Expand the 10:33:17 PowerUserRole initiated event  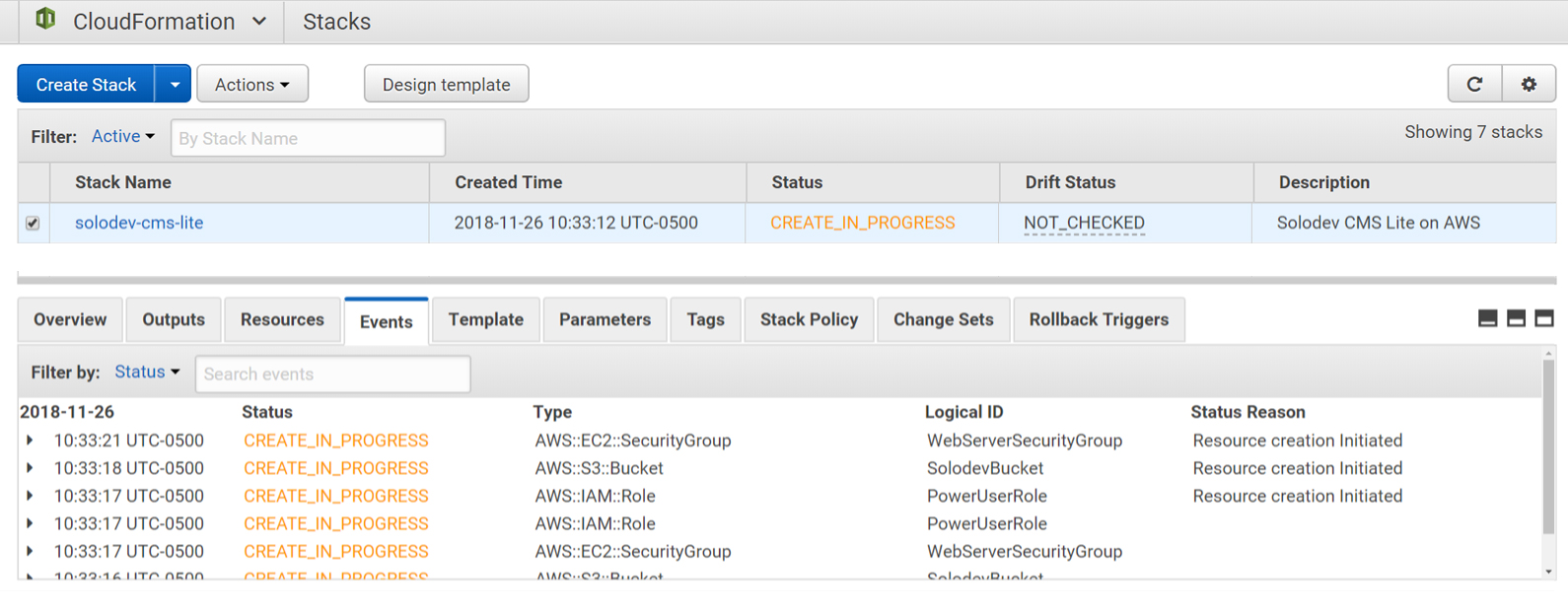30,496
